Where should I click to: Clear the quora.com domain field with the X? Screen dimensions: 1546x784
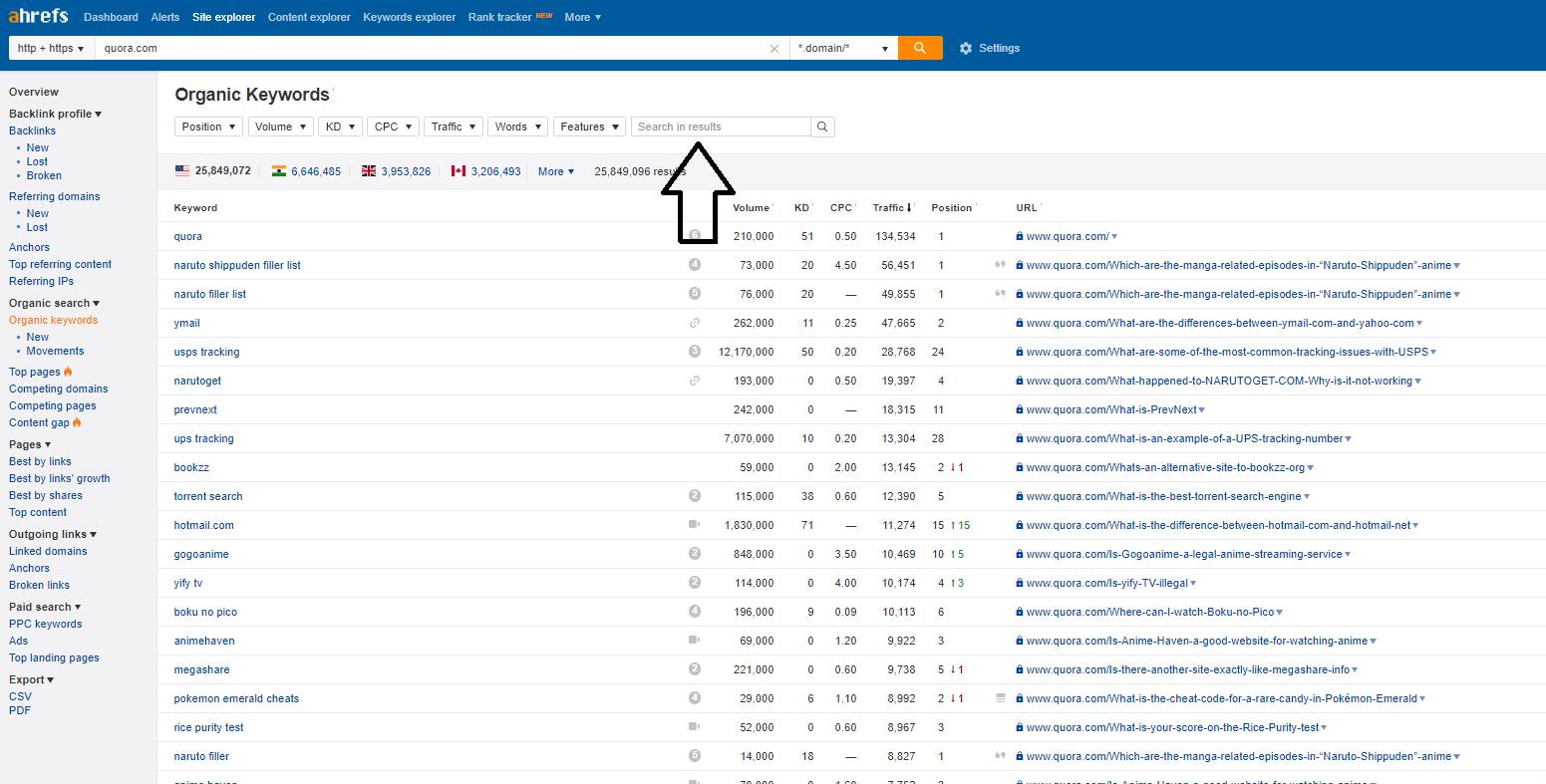[774, 48]
